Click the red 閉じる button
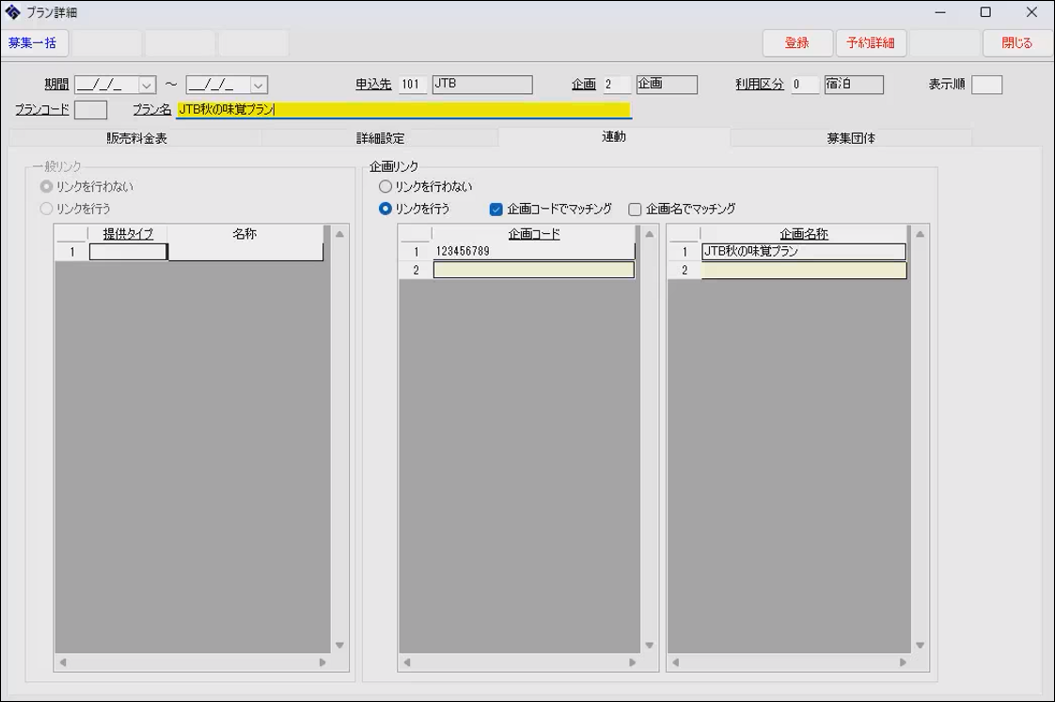 (1016, 43)
